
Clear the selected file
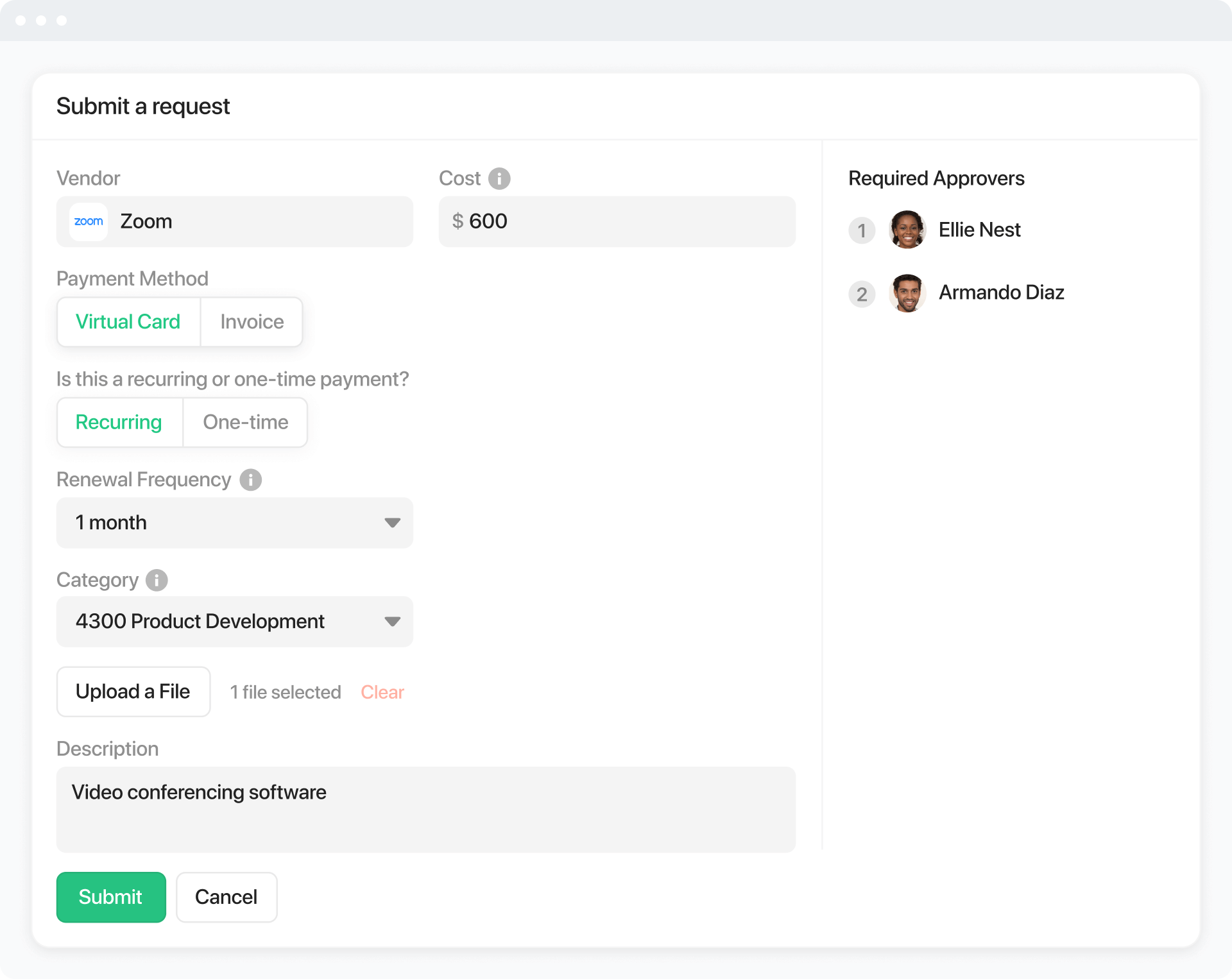coord(382,692)
